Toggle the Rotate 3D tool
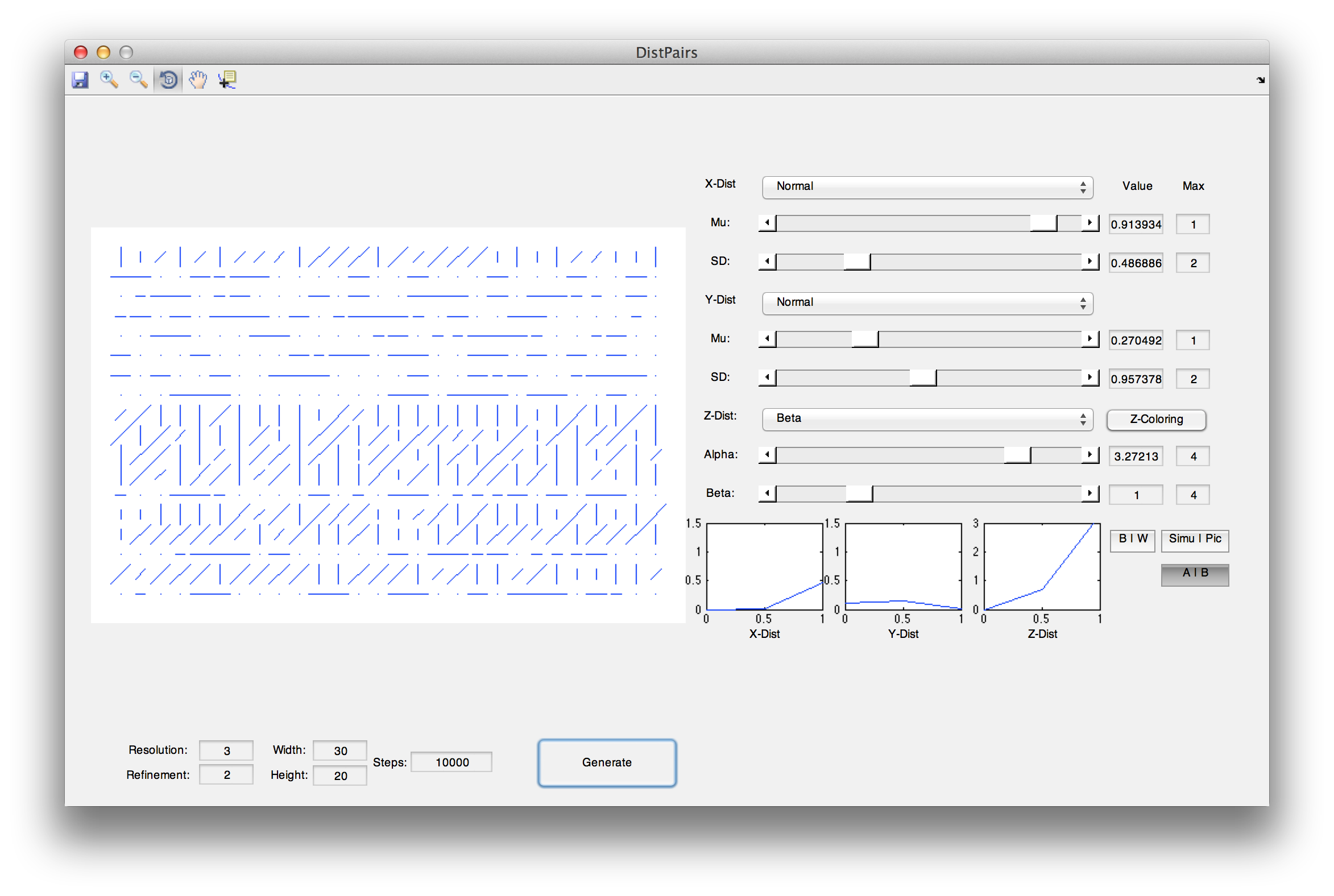The width and height of the screenshot is (1334, 896). tap(168, 80)
